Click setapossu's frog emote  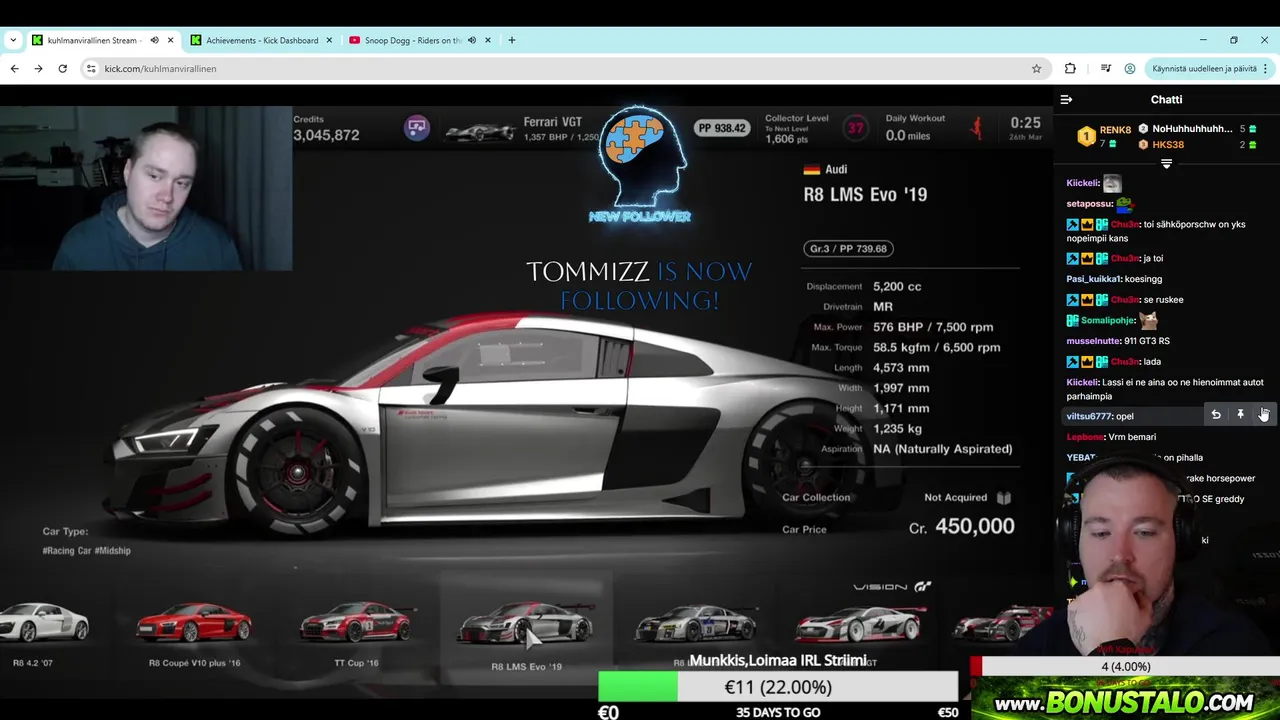coord(1125,203)
